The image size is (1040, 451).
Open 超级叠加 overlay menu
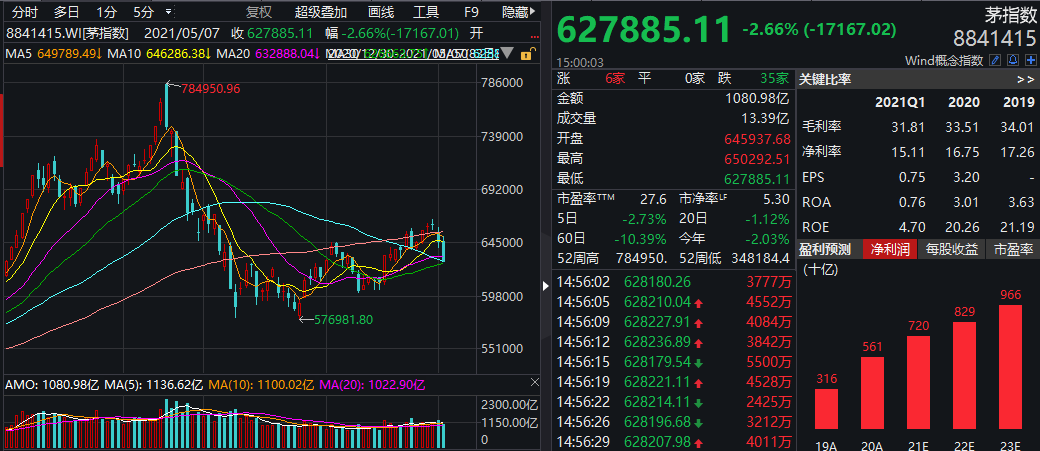(321, 12)
